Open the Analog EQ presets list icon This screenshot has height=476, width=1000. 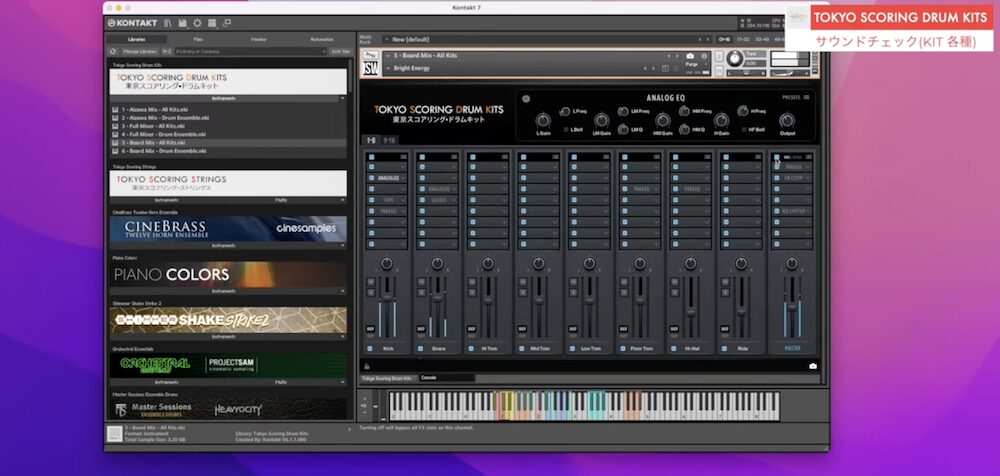[807, 98]
